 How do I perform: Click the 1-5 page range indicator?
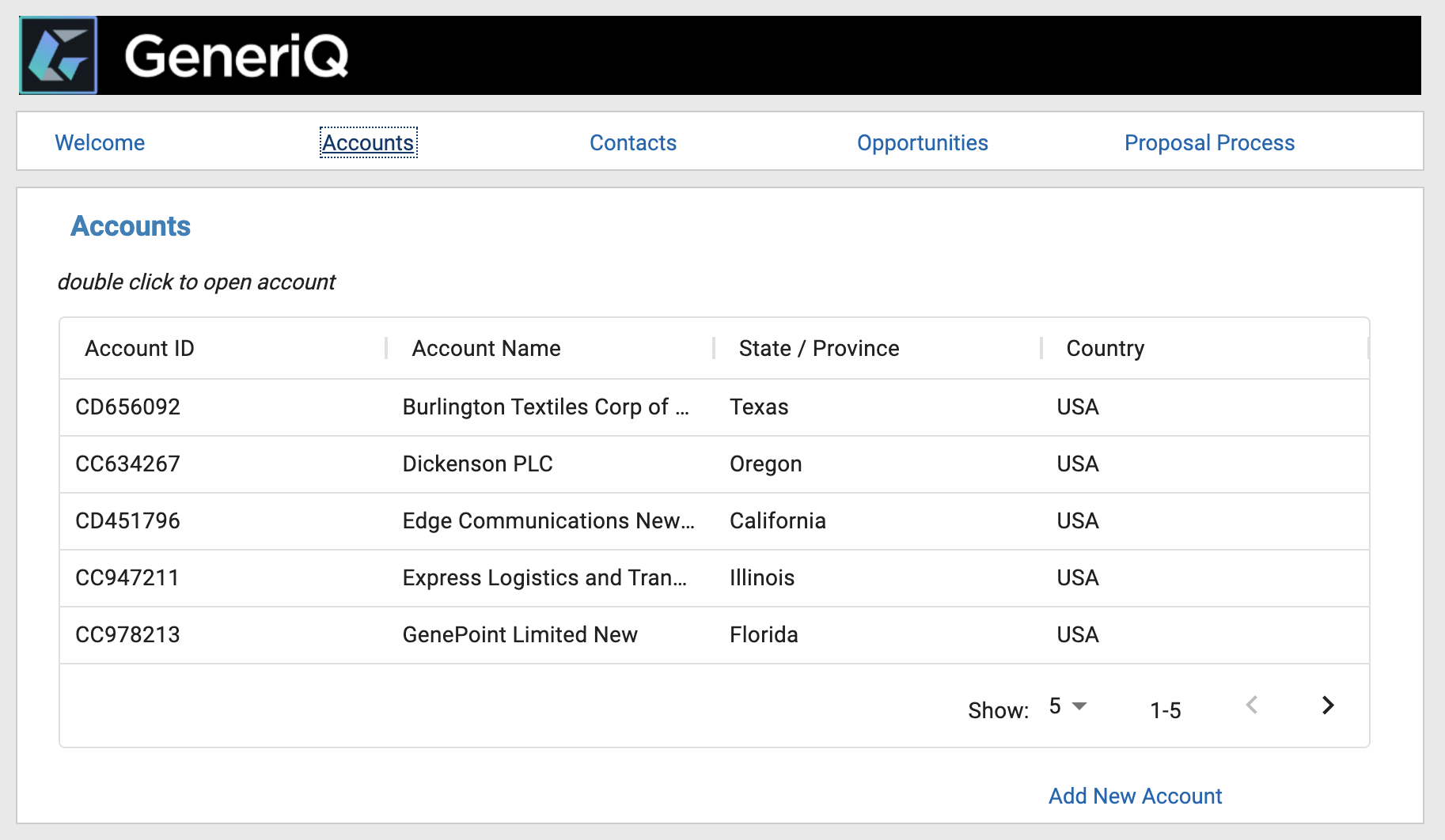click(1165, 710)
